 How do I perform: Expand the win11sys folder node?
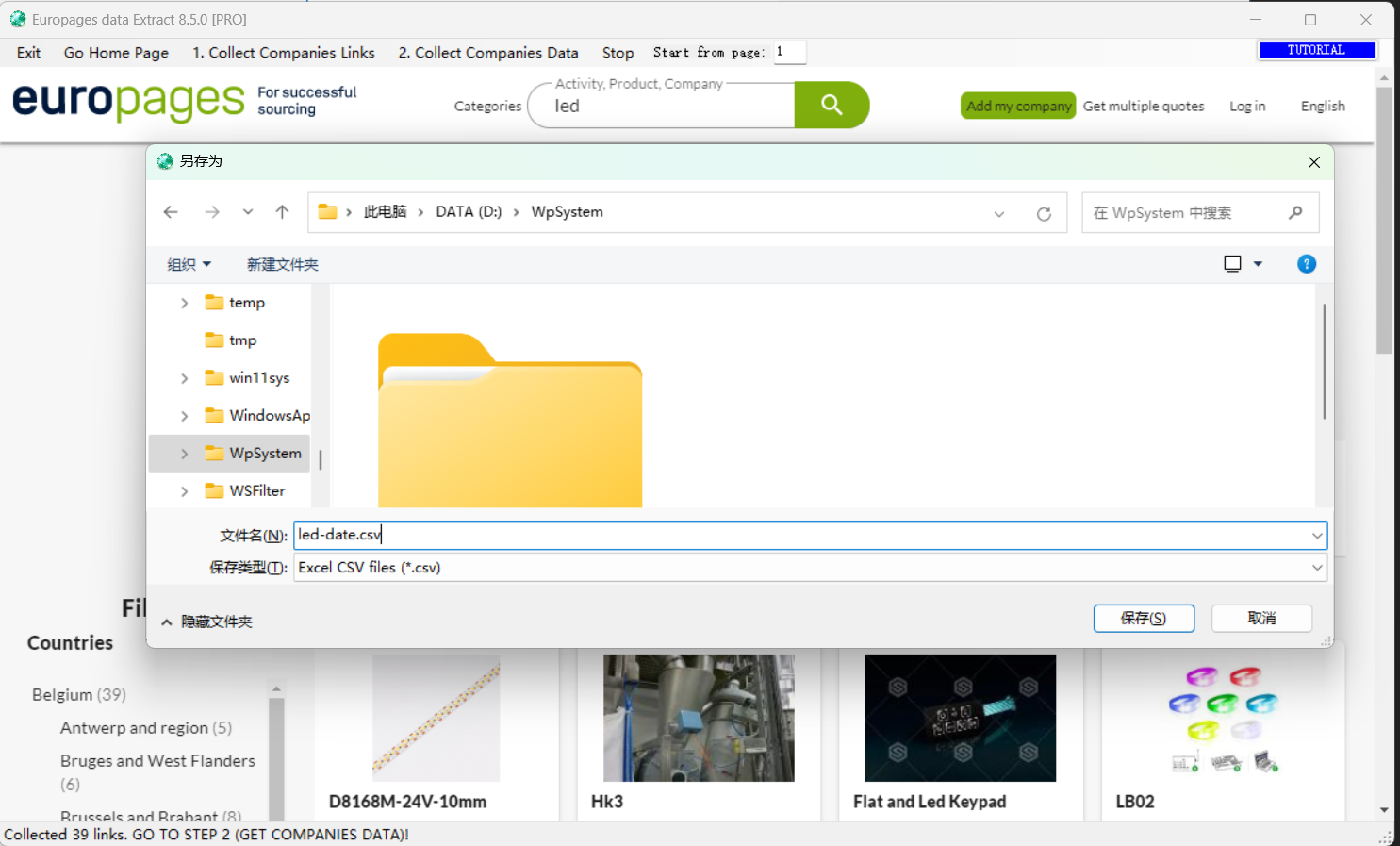184,378
